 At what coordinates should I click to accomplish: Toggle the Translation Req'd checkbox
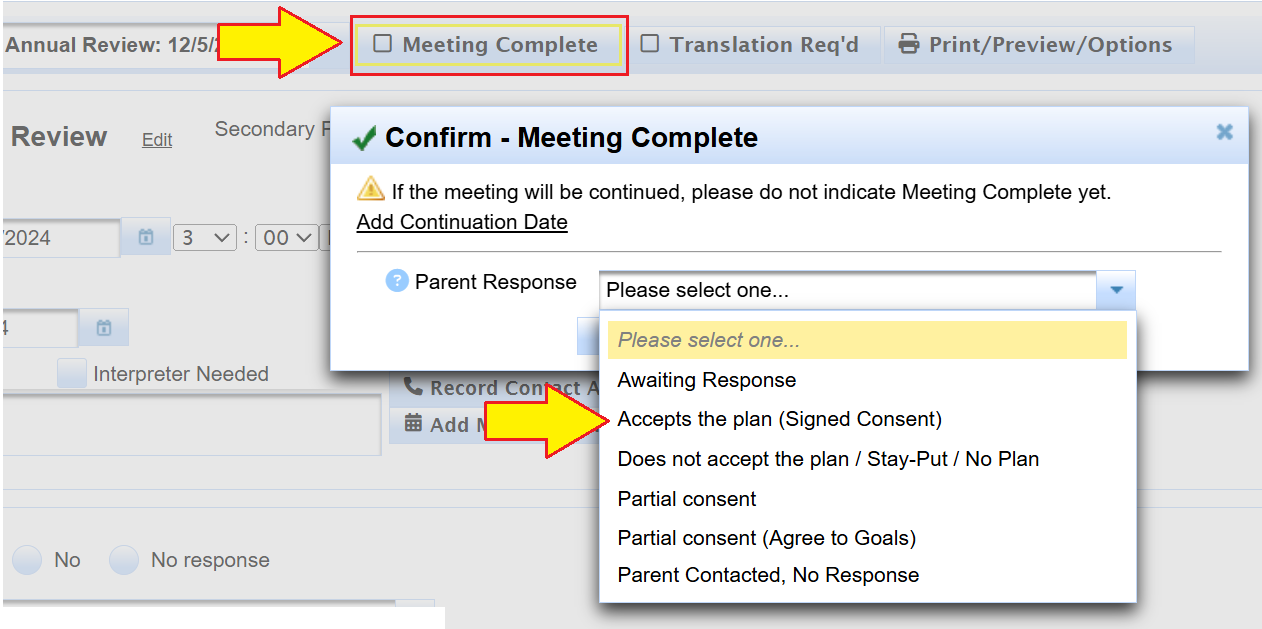tap(650, 44)
